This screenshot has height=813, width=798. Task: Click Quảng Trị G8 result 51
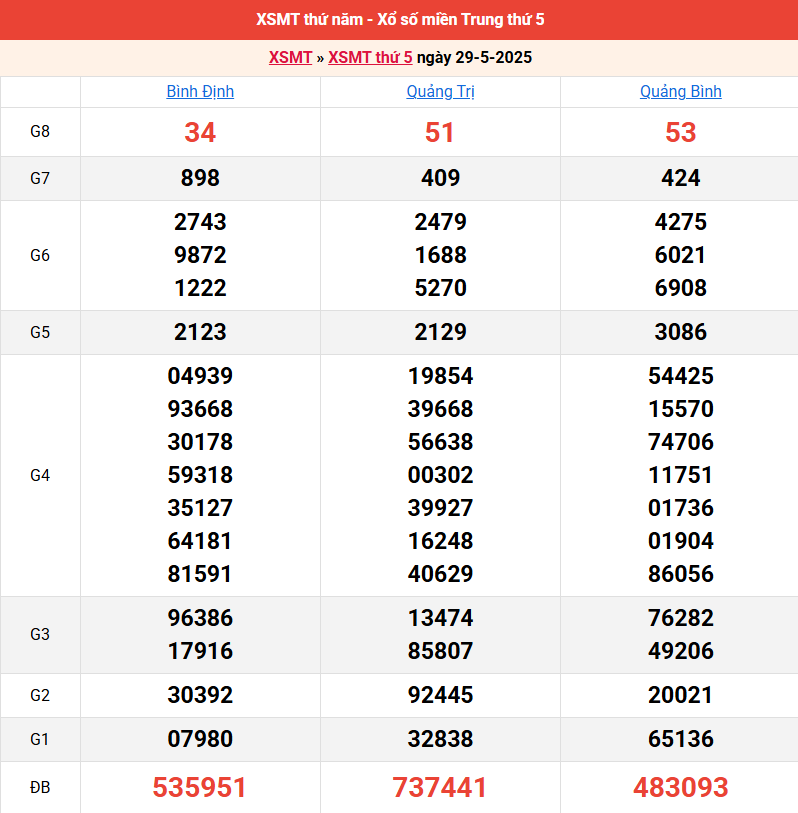click(x=440, y=132)
